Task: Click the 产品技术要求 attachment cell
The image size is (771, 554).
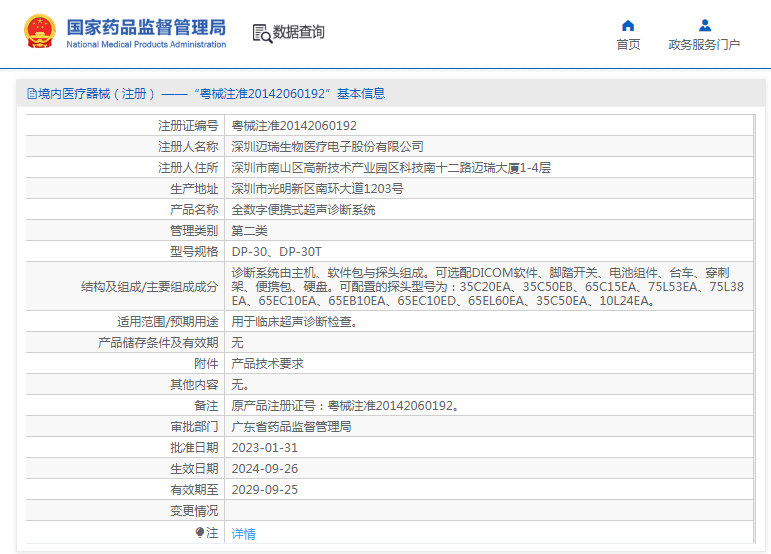Action: 267,364
